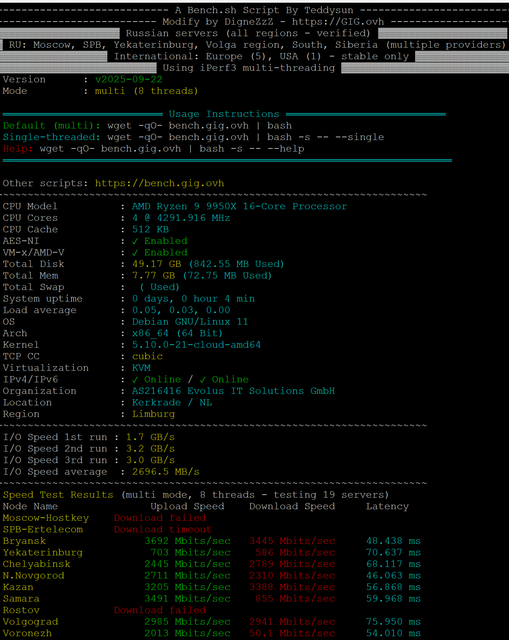Click TCP CC value cubic
Screen dimensions: 509x640
[x=147, y=356]
